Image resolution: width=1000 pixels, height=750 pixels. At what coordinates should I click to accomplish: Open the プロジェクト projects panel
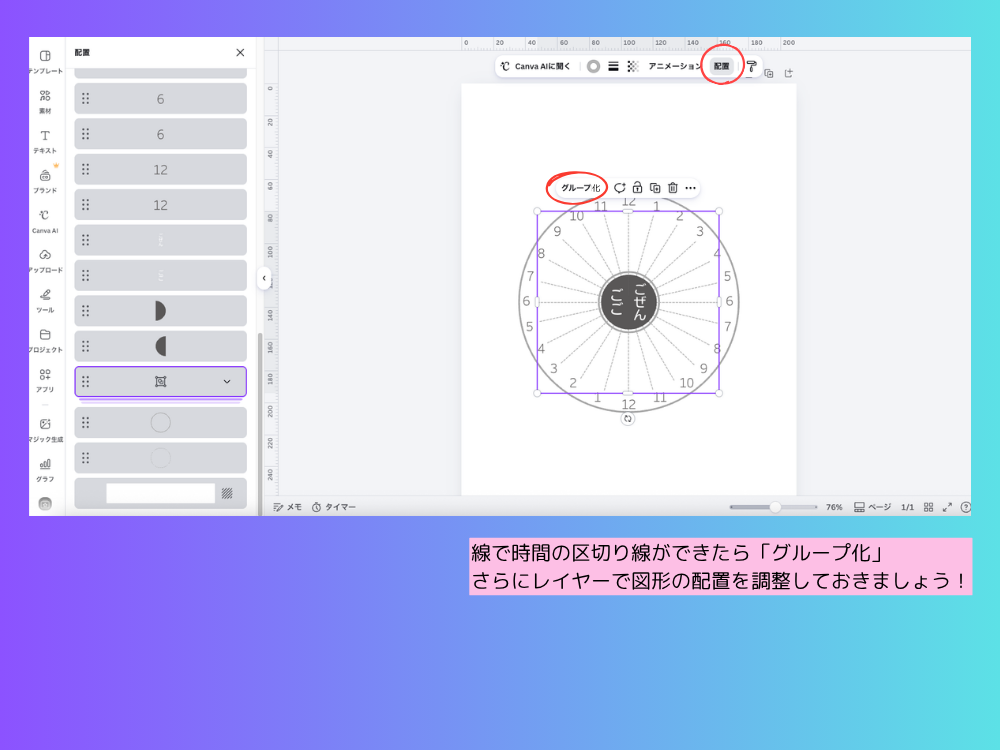45,340
